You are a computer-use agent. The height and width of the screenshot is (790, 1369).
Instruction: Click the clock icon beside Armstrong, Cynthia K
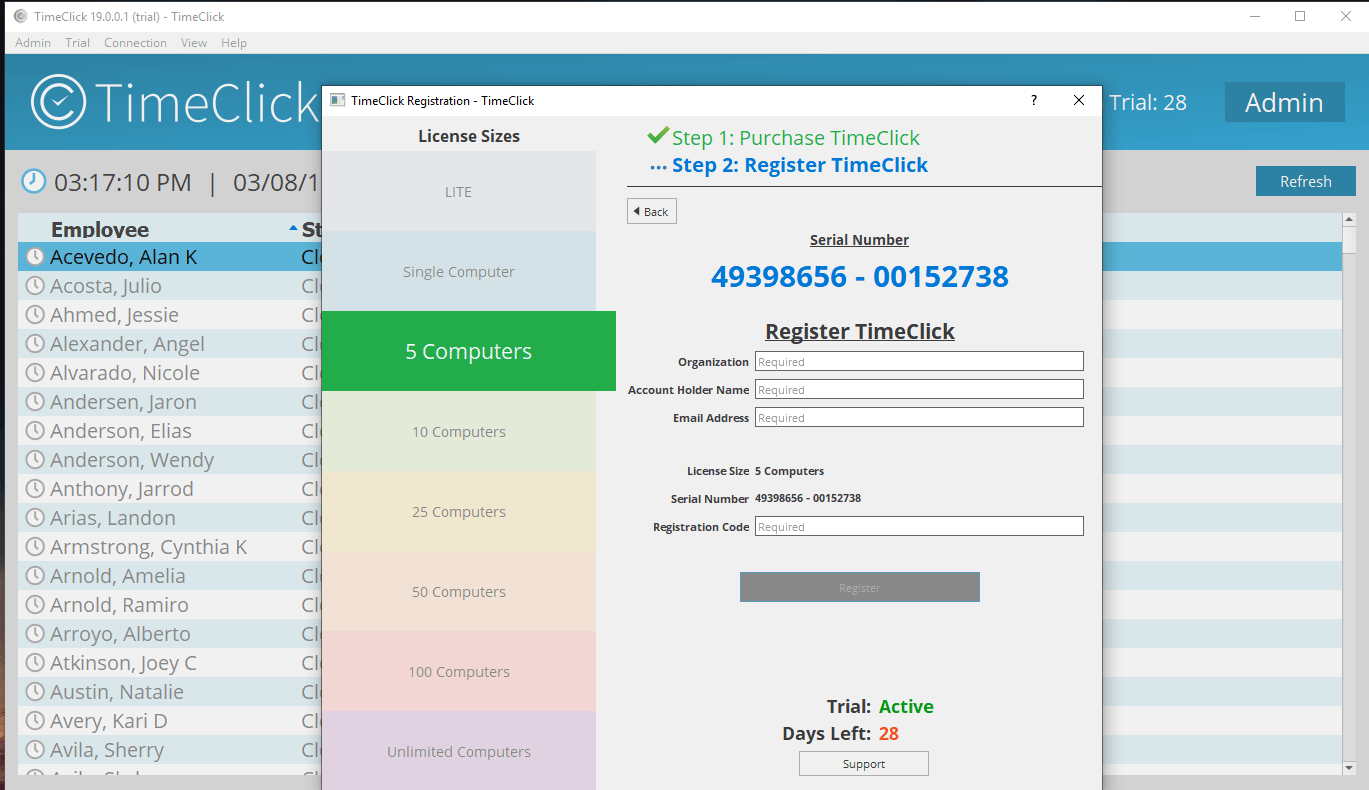point(35,547)
